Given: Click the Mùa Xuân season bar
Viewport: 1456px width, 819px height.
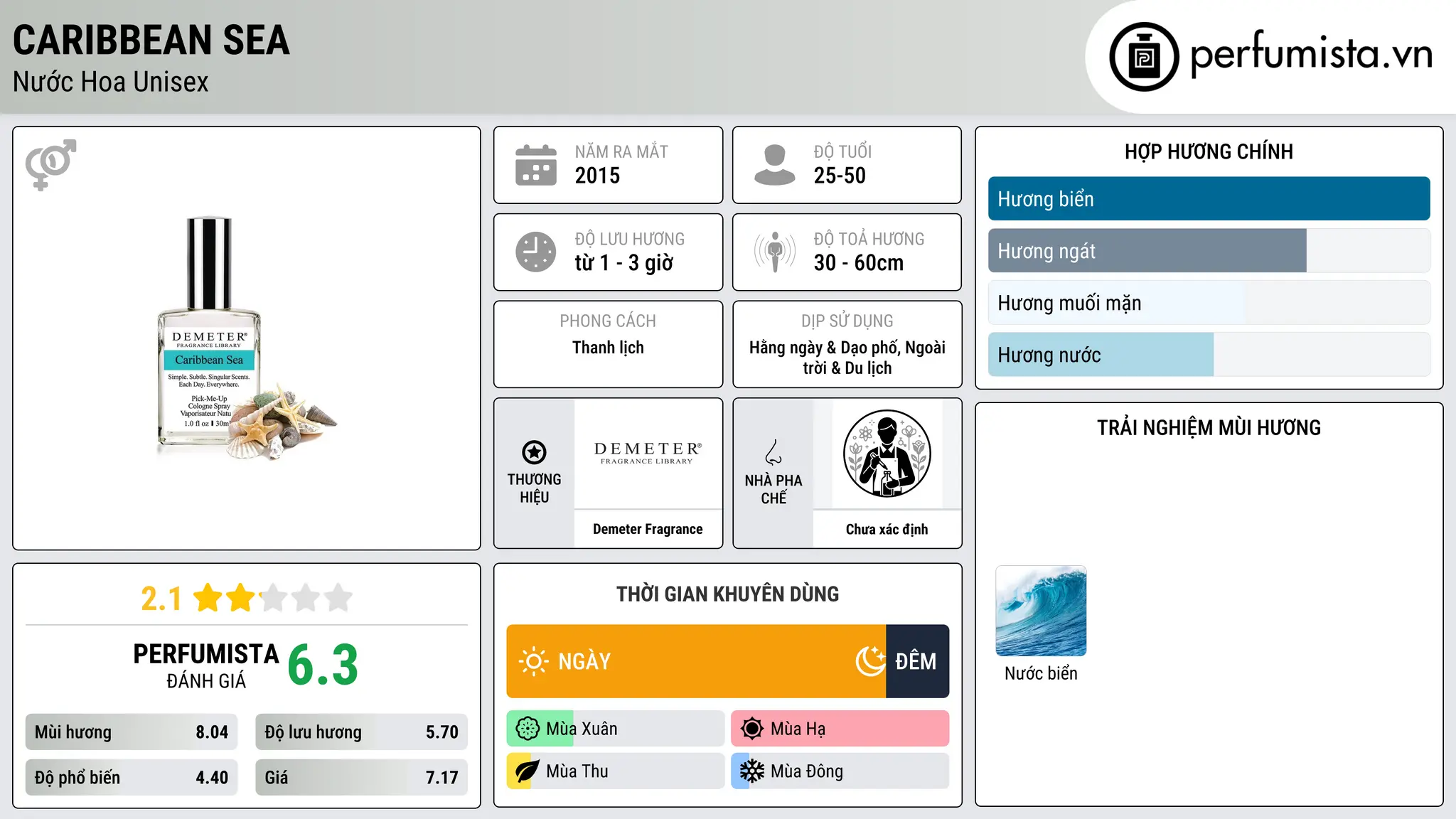Looking at the screenshot, I should (x=615, y=729).
